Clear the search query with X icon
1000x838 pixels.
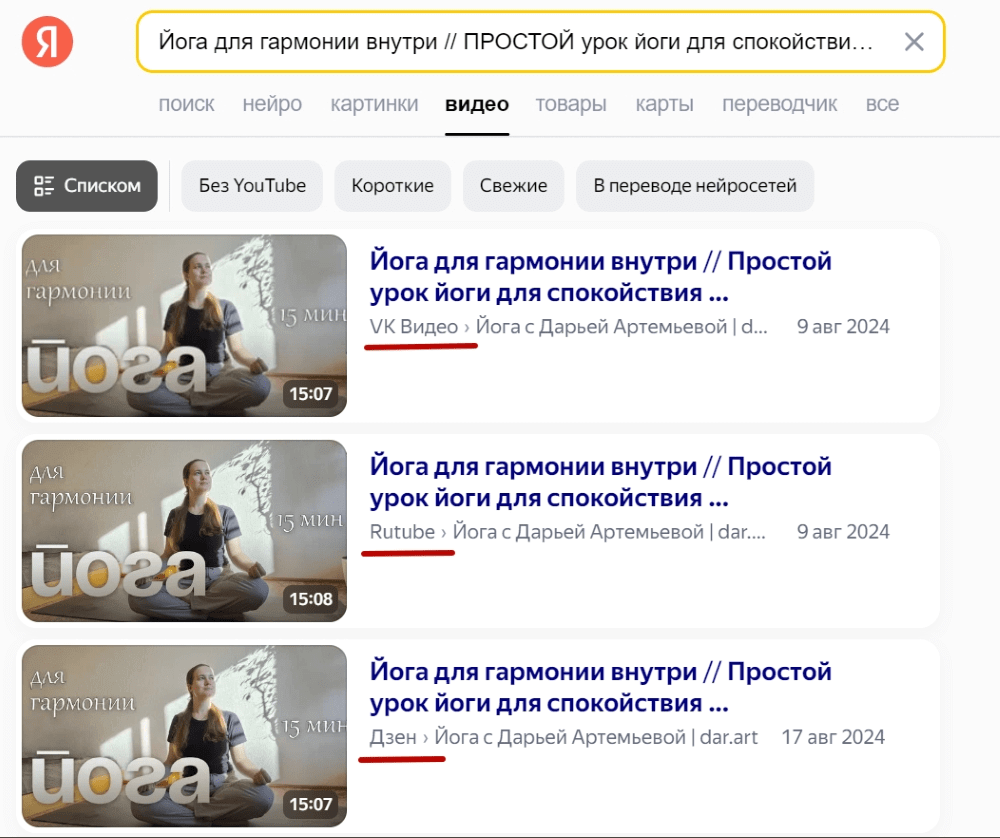coord(914,42)
